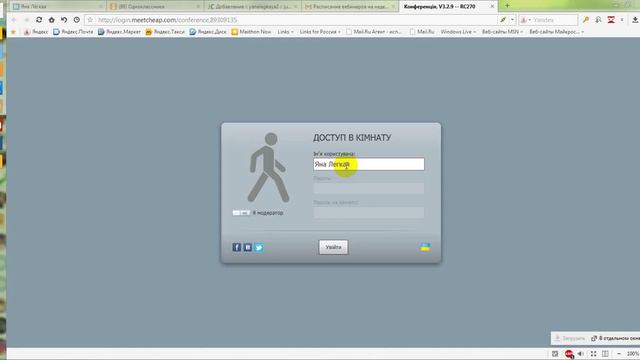Change language with Ukrainian flag icon
The width and height of the screenshot is (640, 360).
pos(425,247)
